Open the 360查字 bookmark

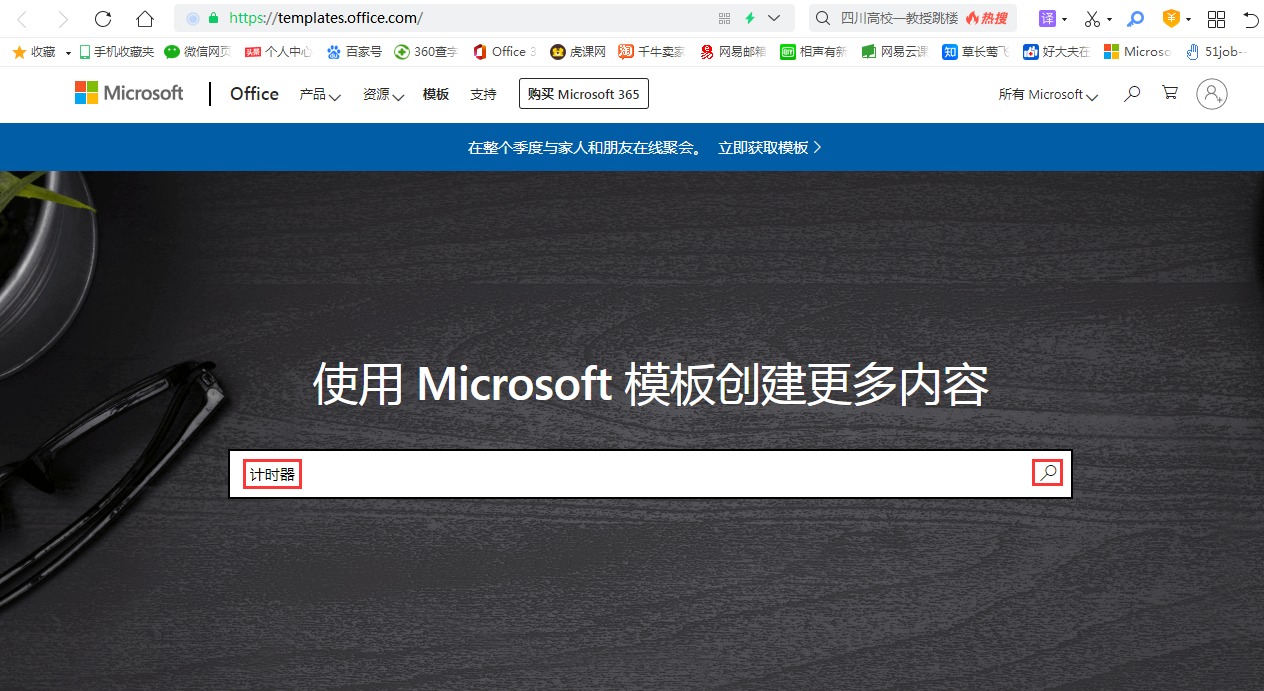426,52
